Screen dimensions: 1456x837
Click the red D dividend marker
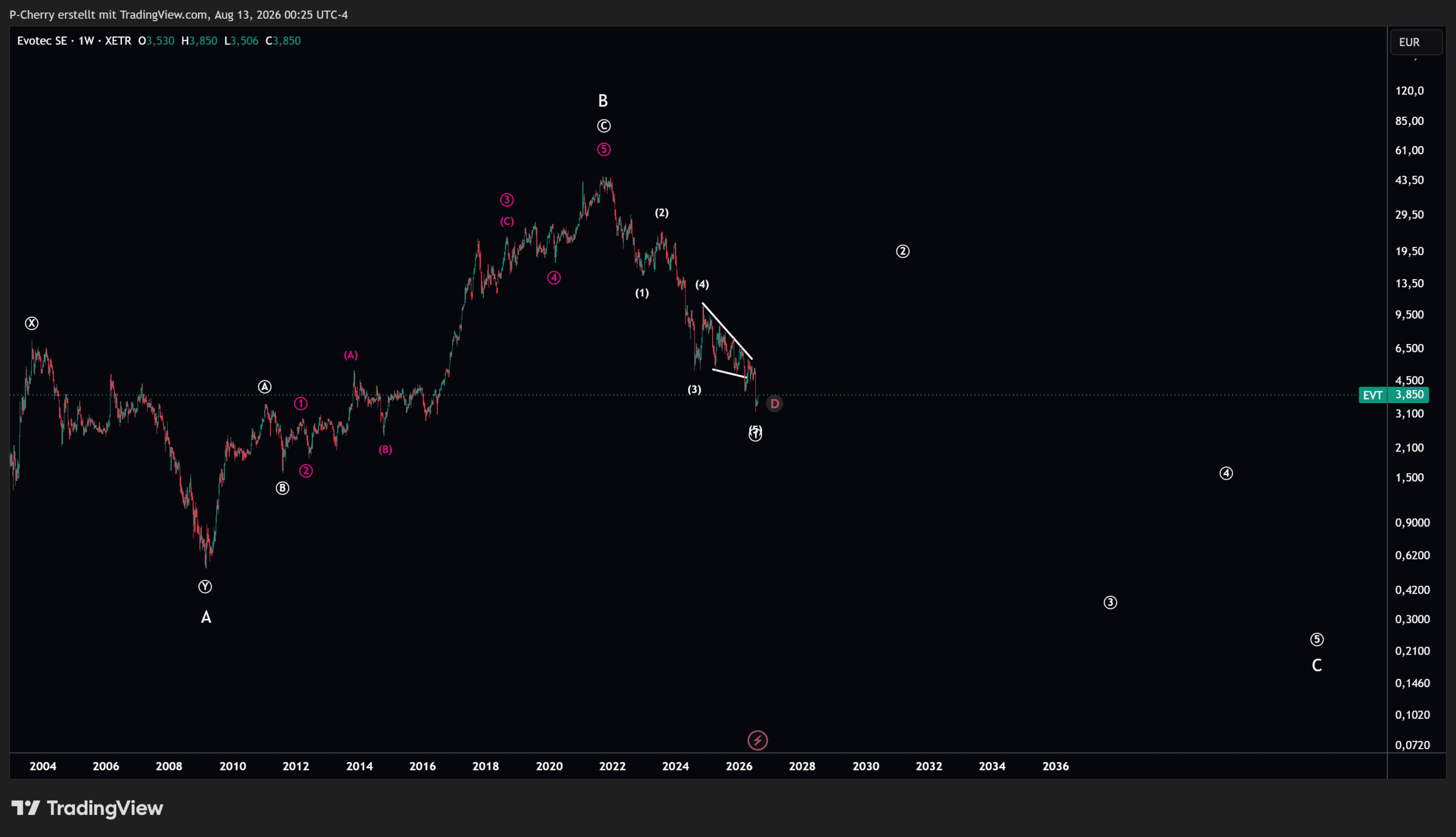(774, 404)
